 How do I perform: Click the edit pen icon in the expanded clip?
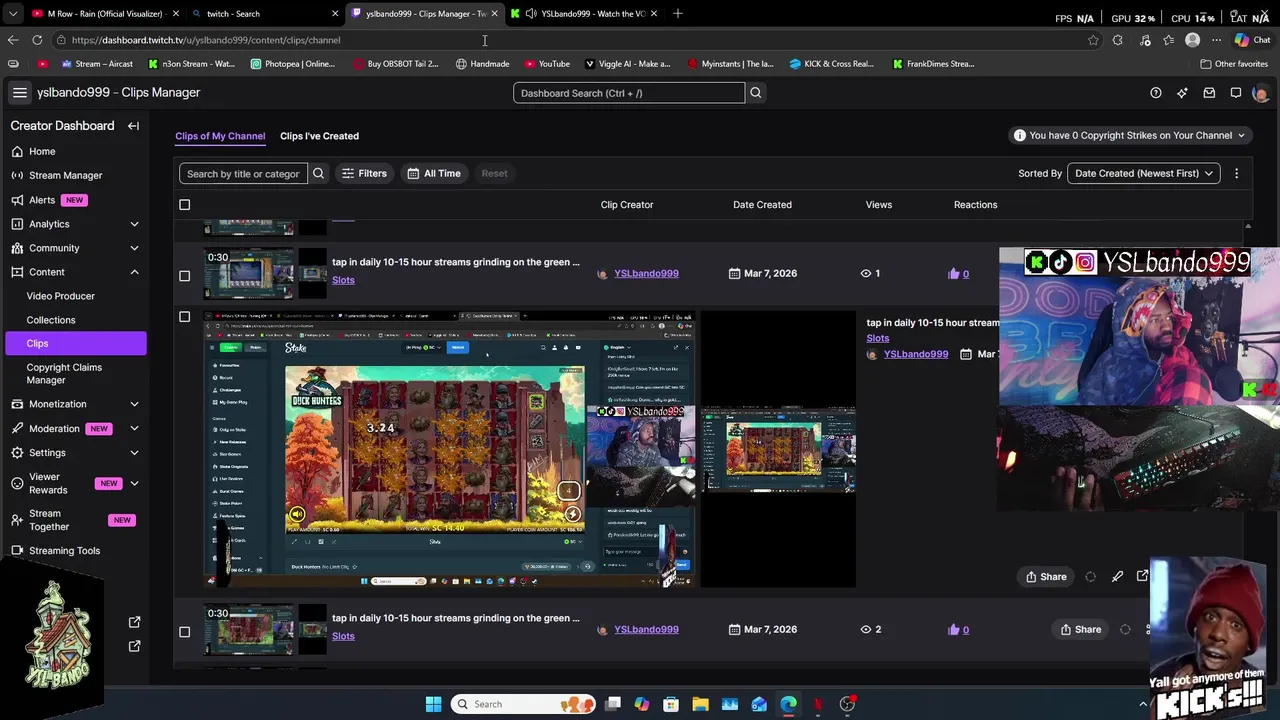1117,576
